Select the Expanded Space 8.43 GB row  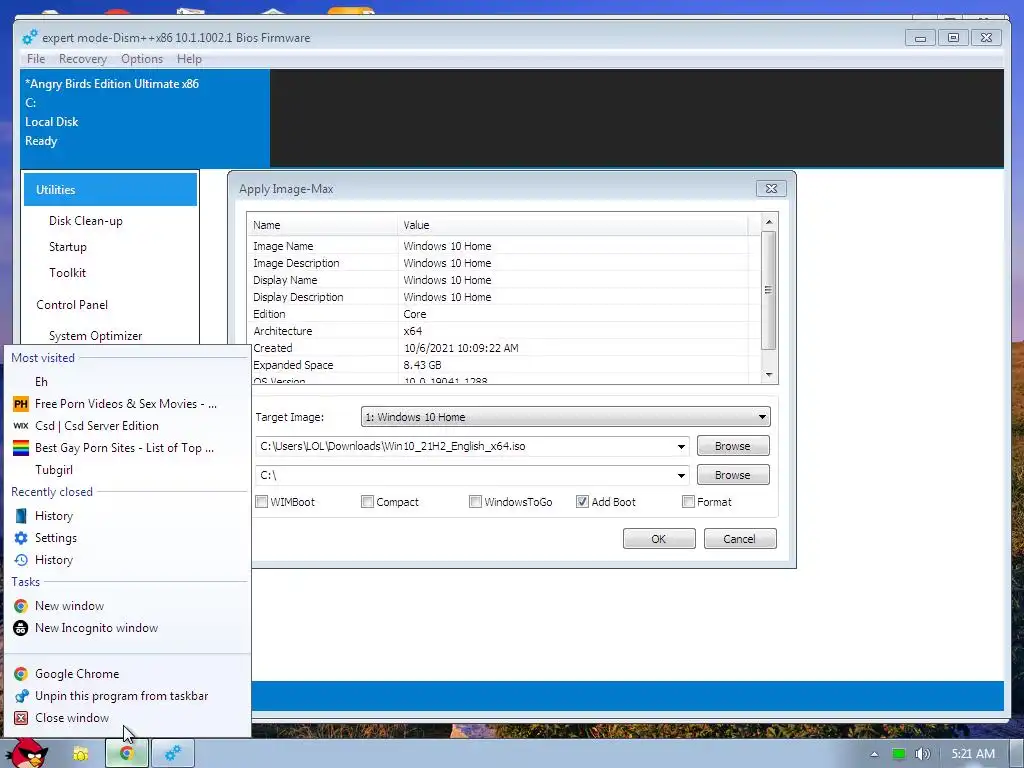500,365
